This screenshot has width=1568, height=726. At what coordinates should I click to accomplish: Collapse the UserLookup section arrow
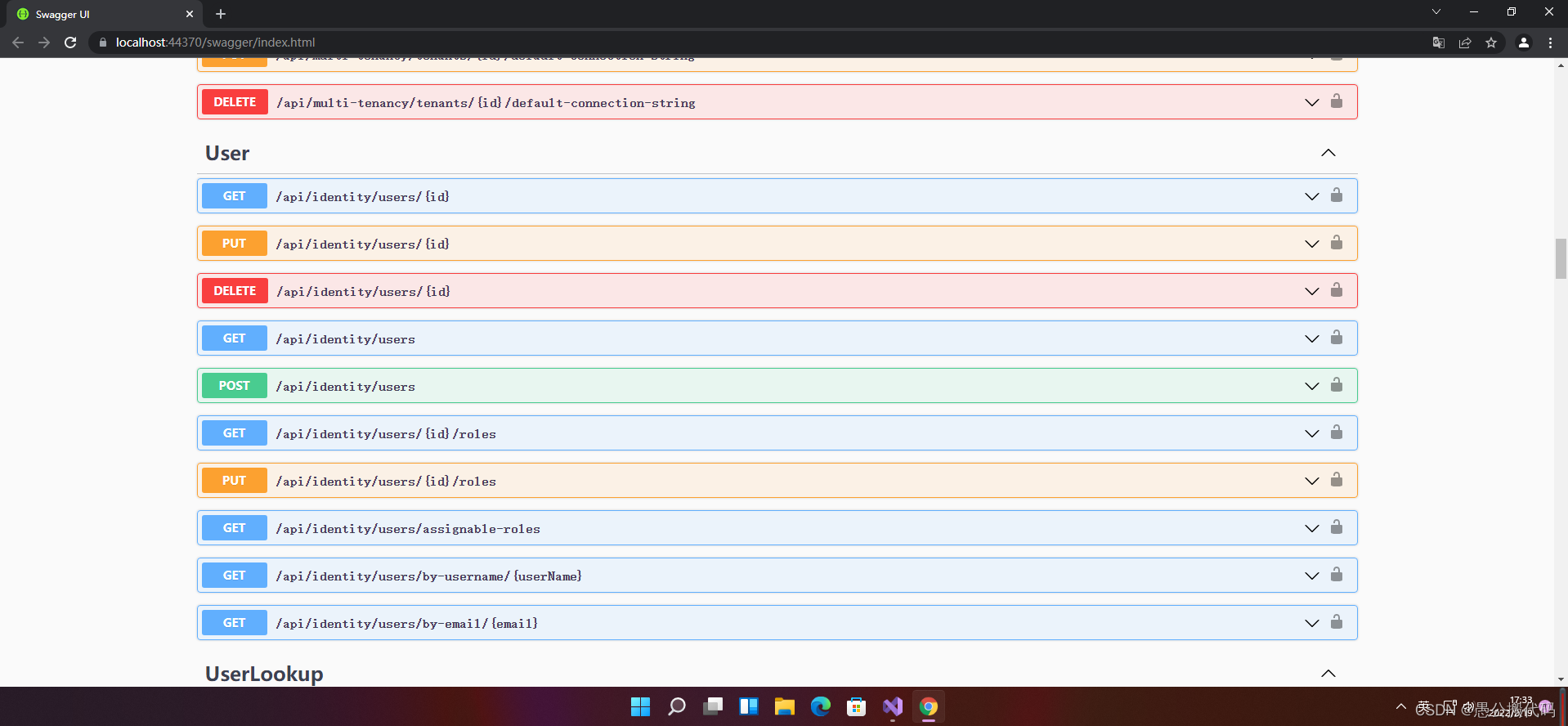[1328, 674]
